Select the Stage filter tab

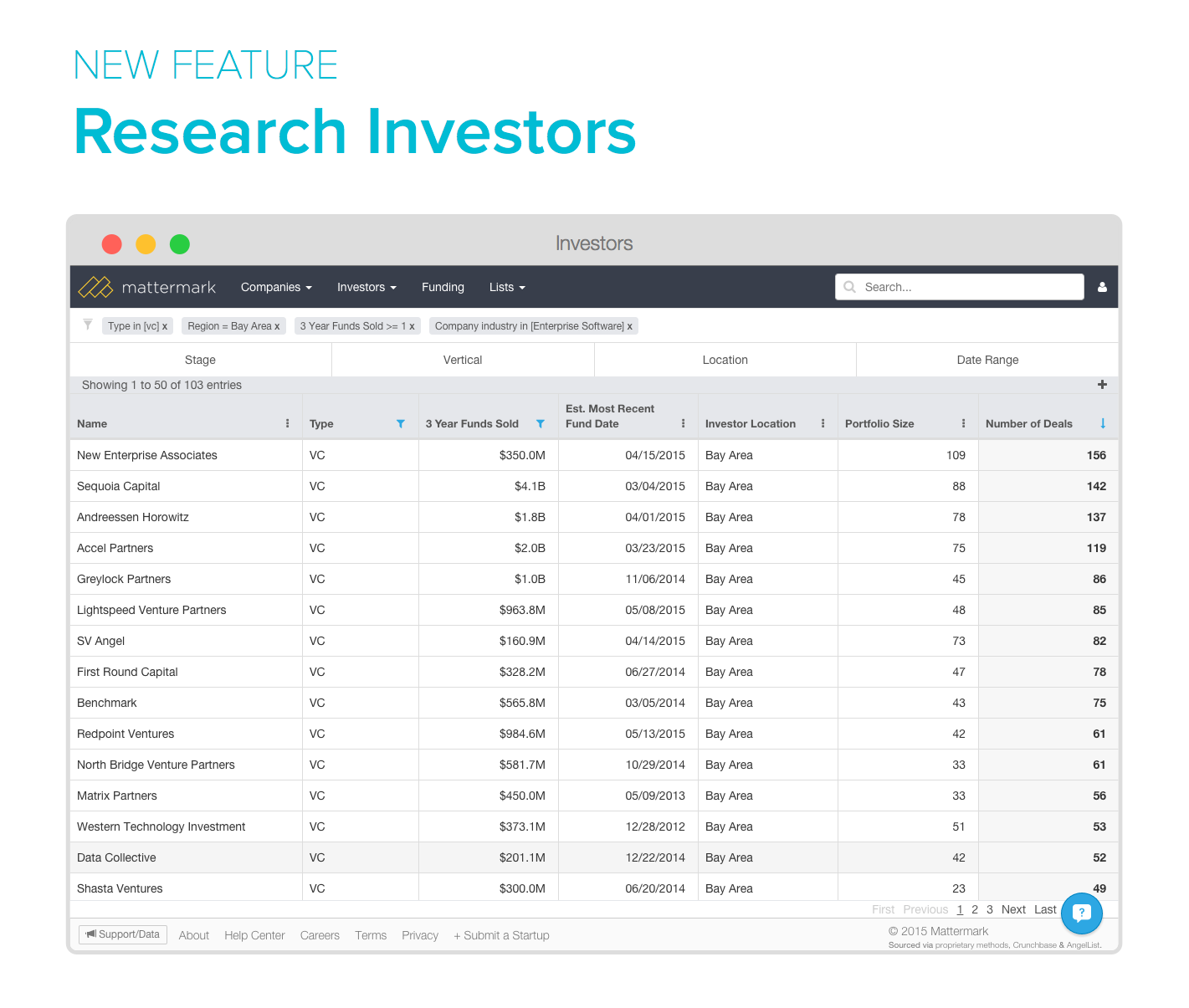(201, 360)
